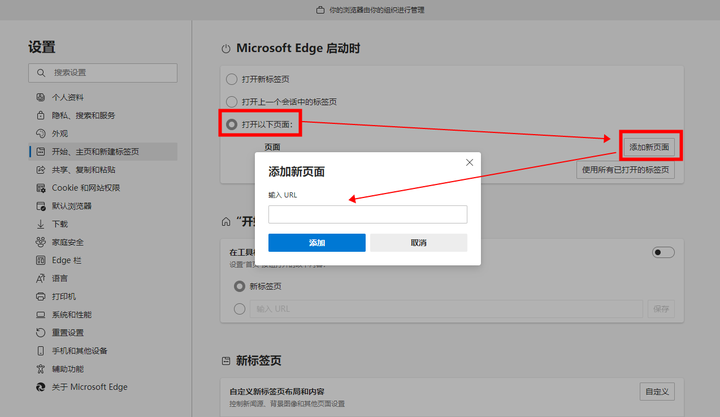The image size is (720, 417).
Task: Click the 使用所有已打开的标签页 button
Action: pyautogui.click(x=625, y=170)
